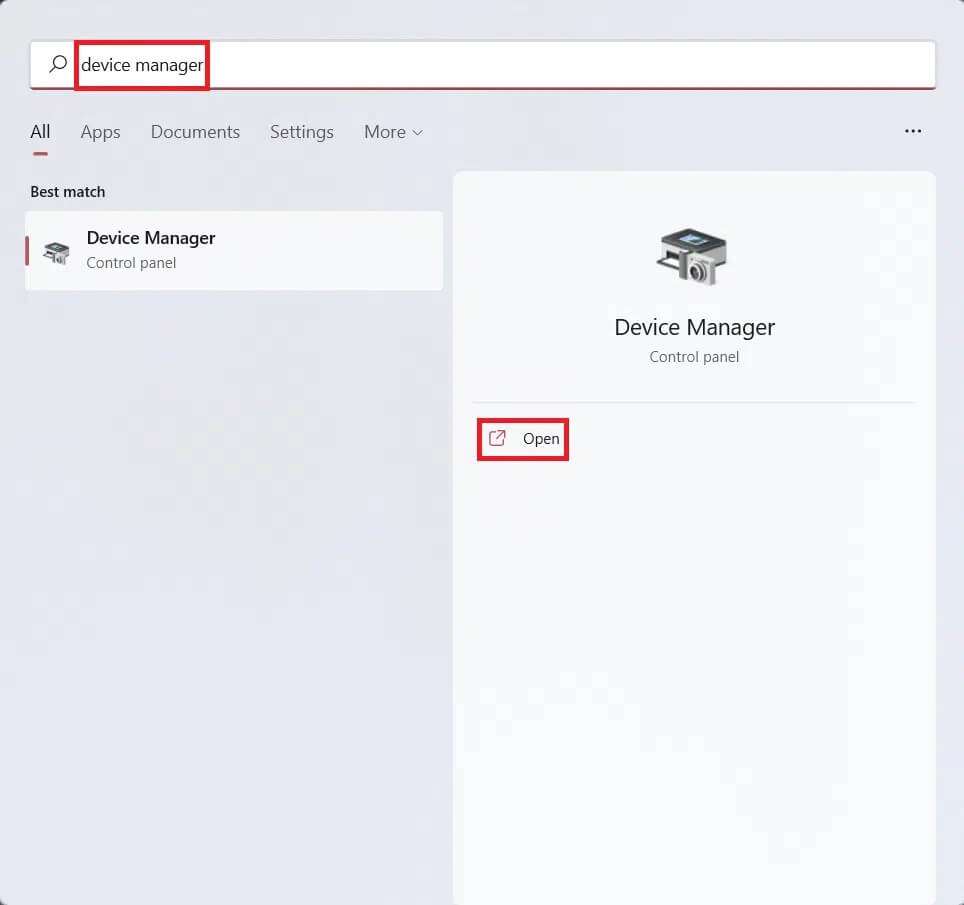Click the large Device Manager icon in preview
This screenshot has height=905, width=964.
[x=692, y=257]
